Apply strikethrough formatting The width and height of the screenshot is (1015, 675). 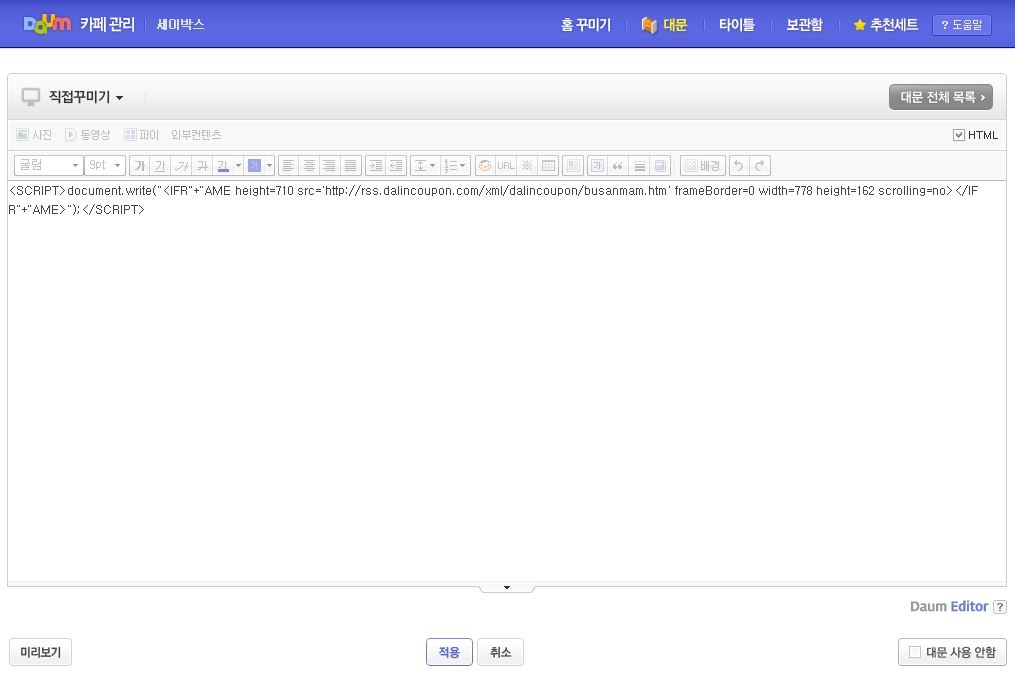tap(202, 166)
